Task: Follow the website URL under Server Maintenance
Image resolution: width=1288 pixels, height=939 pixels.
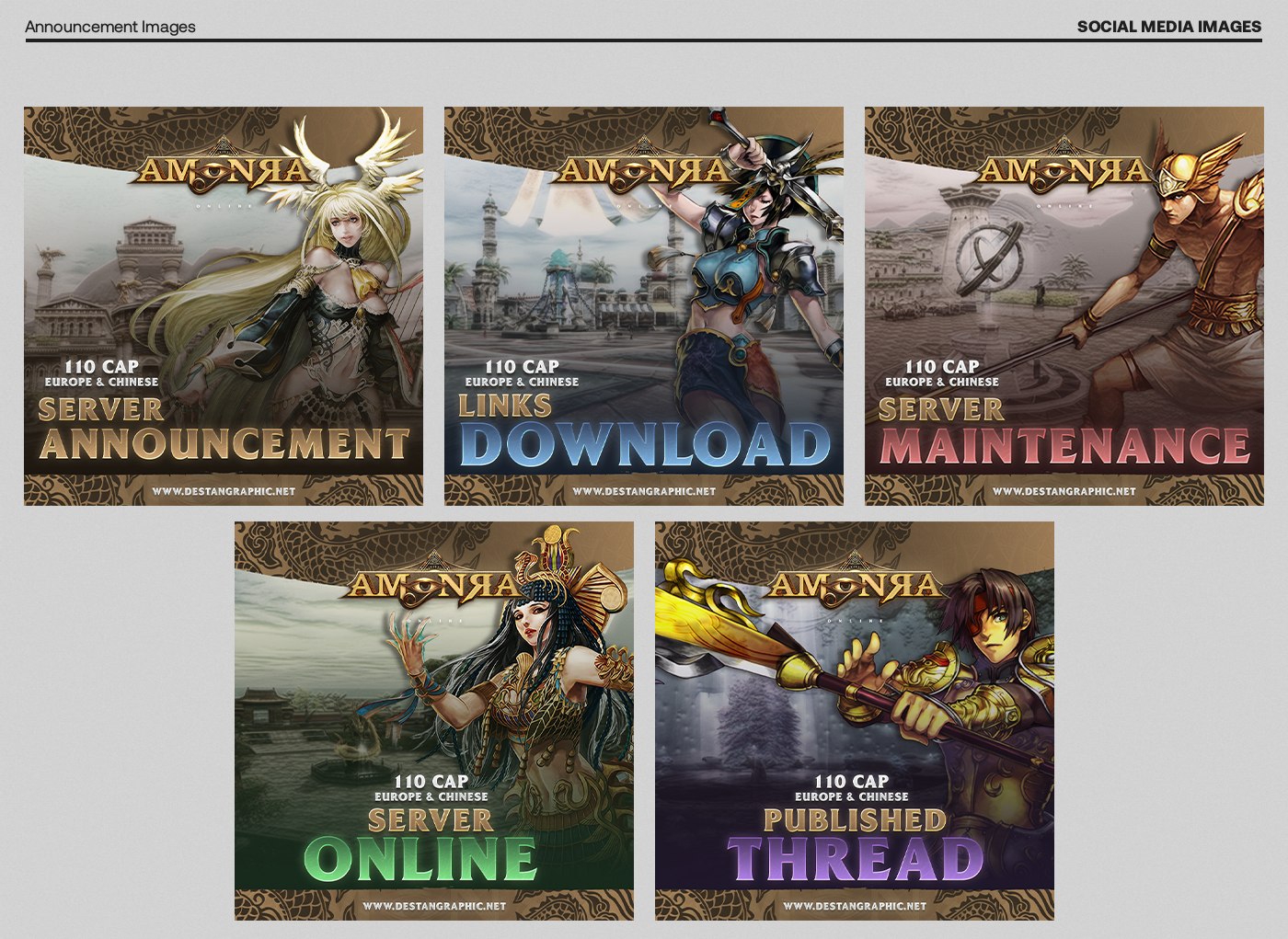Action: coord(1064,491)
